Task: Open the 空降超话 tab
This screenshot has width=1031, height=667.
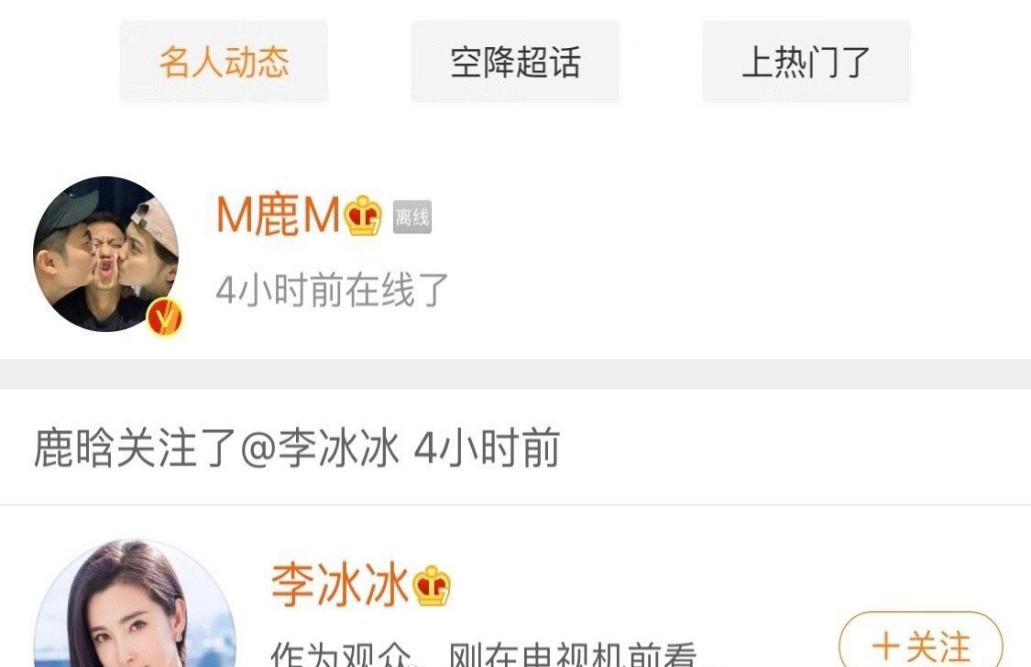Action: [515, 62]
